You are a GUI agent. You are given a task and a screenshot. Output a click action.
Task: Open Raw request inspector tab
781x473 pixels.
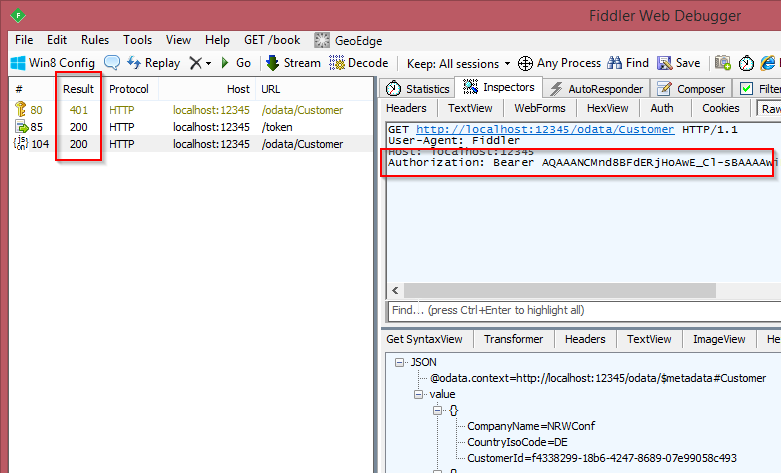pos(770,109)
